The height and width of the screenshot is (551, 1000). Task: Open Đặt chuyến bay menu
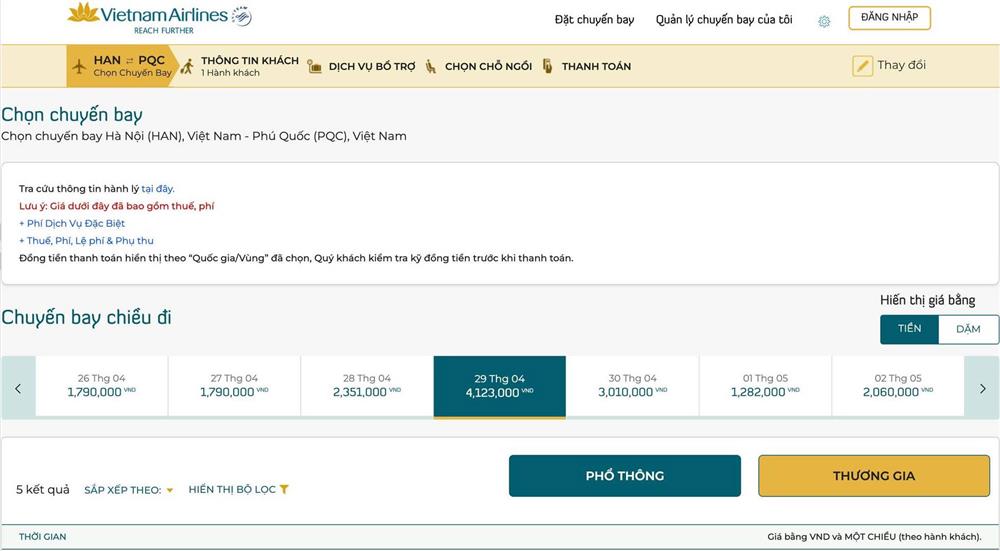(x=594, y=20)
